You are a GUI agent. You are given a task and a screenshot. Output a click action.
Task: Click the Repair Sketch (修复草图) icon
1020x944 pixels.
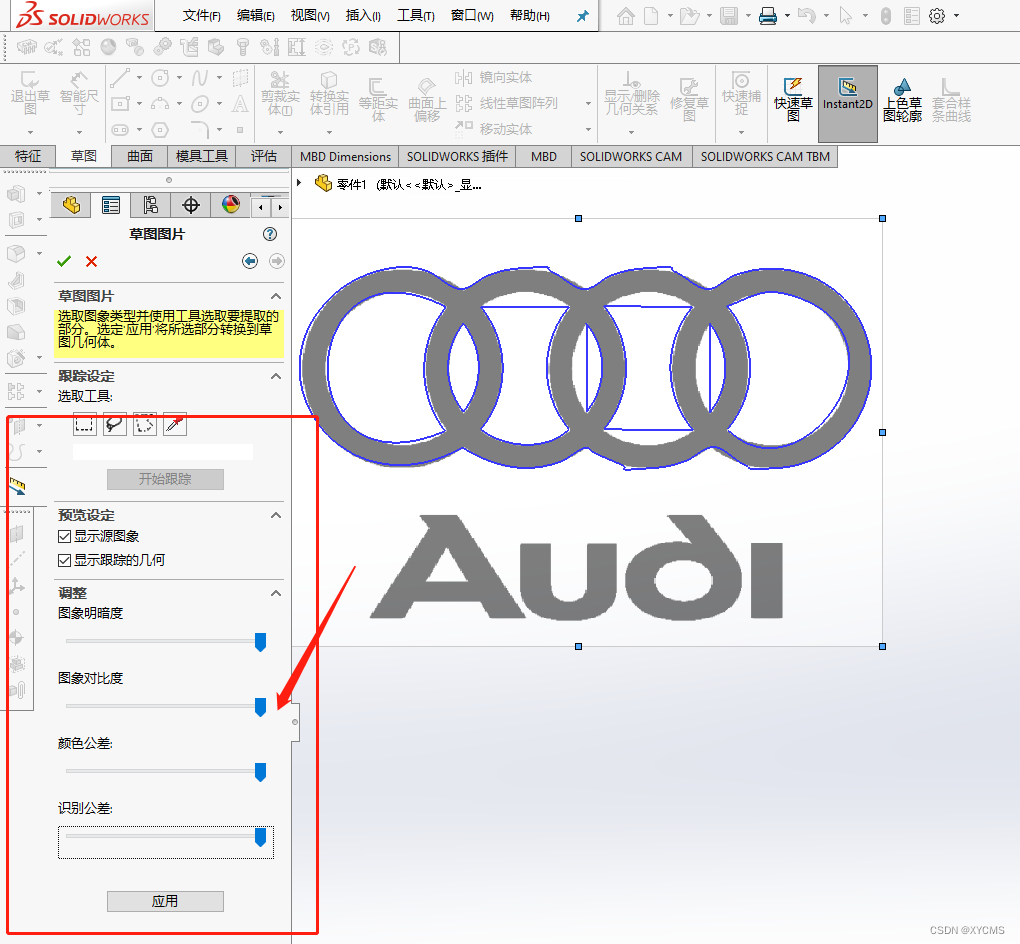pyautogui.click(x=689, y=99)
